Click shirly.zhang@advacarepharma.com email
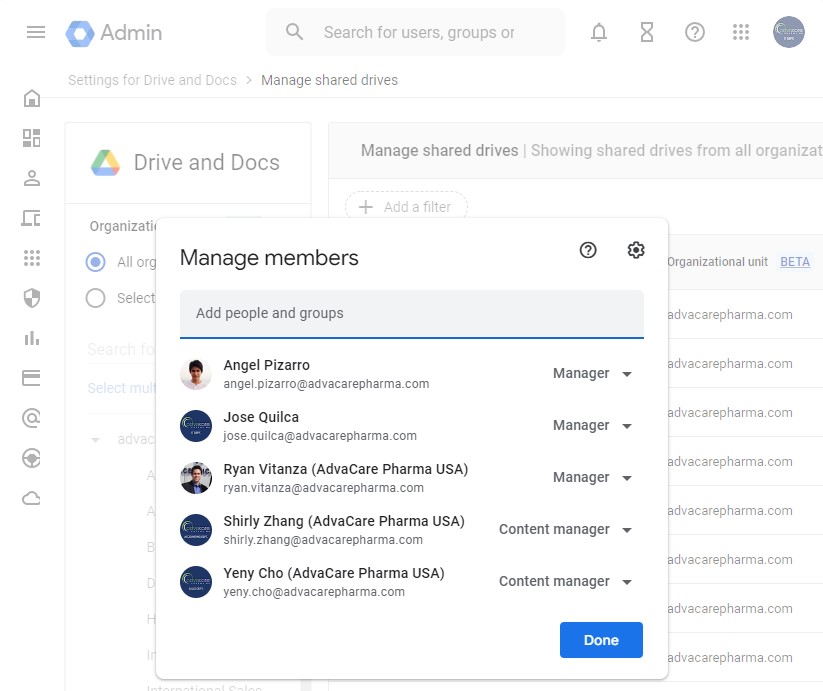The image size is (823, 691). [x=323, y=540]
